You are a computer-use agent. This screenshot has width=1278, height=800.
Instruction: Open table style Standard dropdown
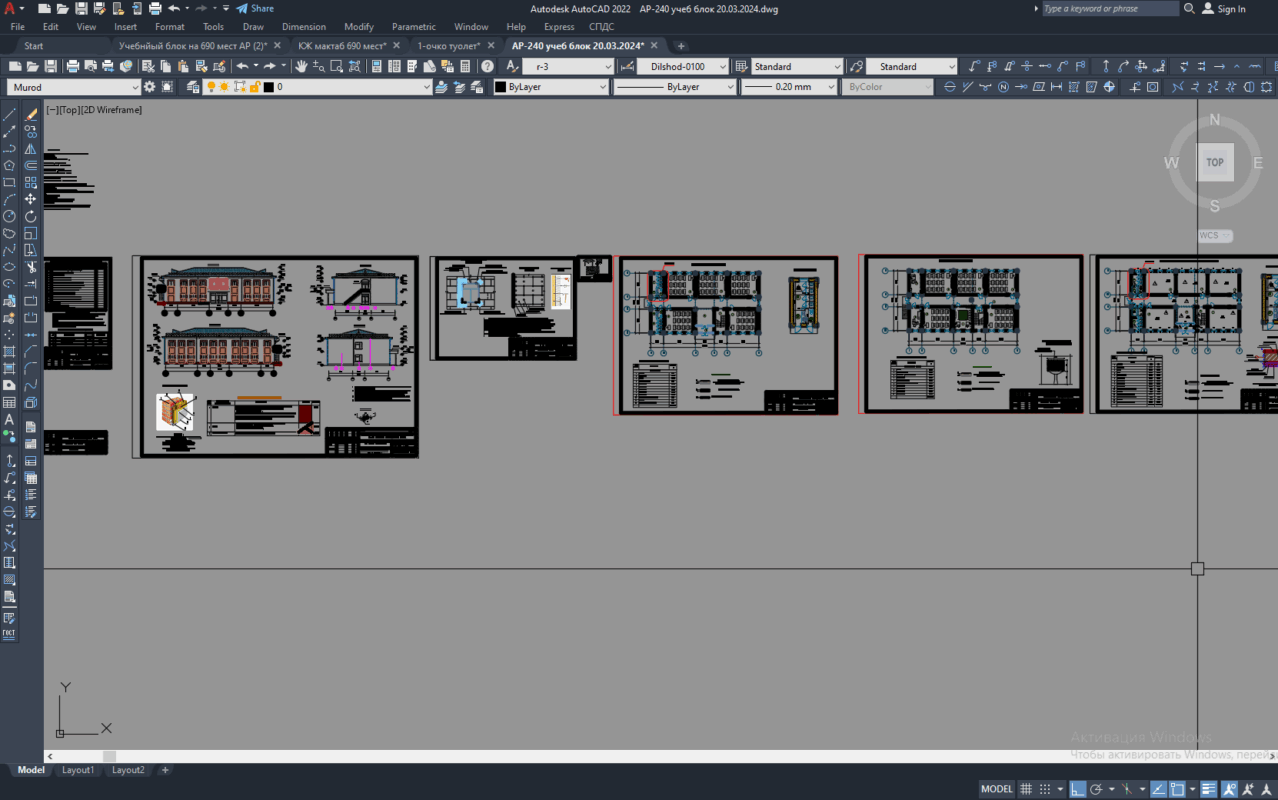[x=797, y=66]
